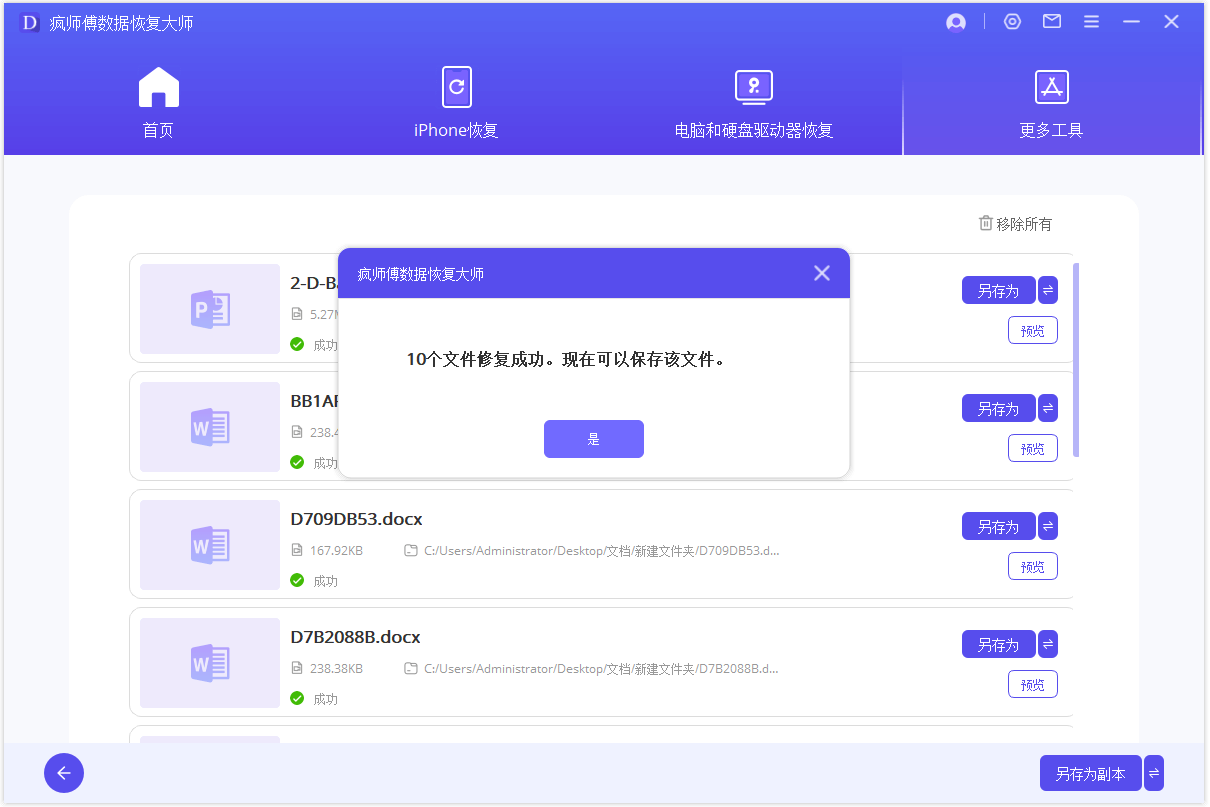Click swap-arrows icon in the D709DB53.docx row
The width and height of the screenshot is (1210, 807).
(1048, 526)
